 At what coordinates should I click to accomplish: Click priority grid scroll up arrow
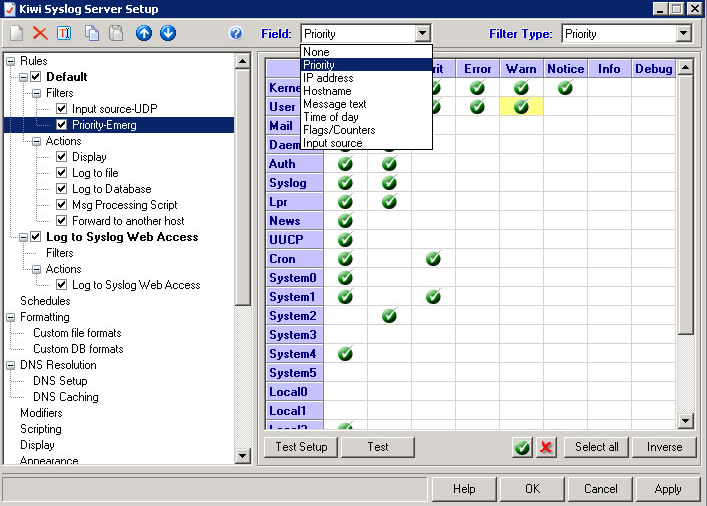(685, 68)
